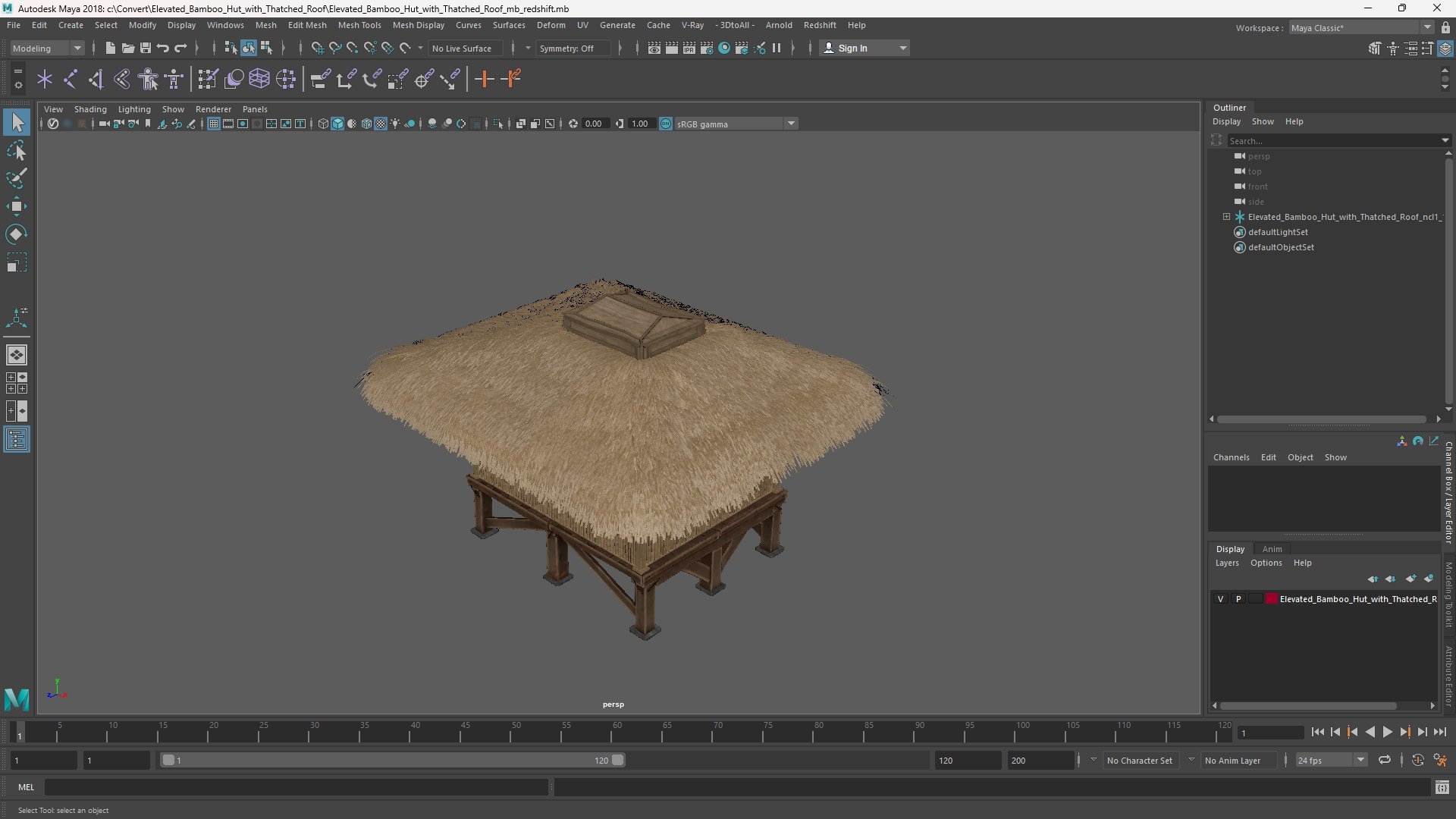The image size is (1456, 819).
Task: Click the red color swatch of the layer
Action: point(1272,599)
